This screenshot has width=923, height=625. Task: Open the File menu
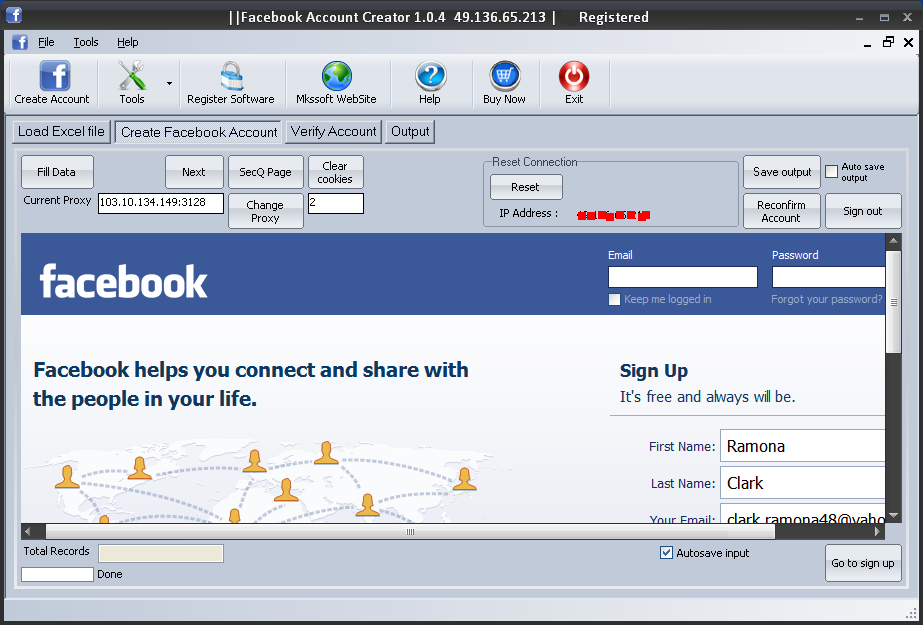46,42
